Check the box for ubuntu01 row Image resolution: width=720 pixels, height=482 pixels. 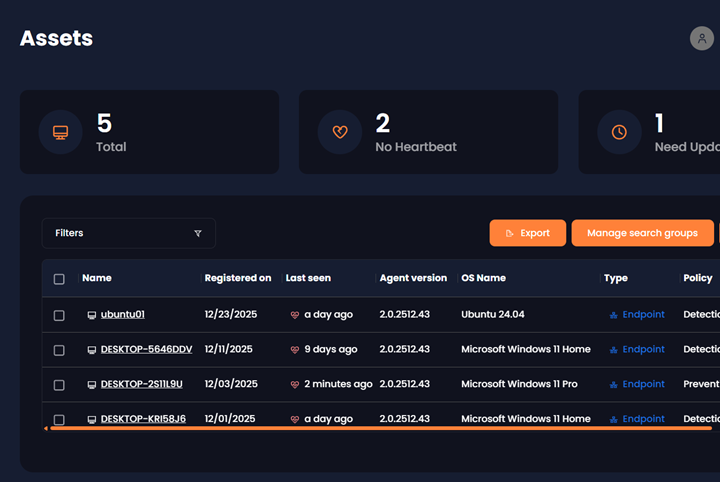(x=59, y=315)
